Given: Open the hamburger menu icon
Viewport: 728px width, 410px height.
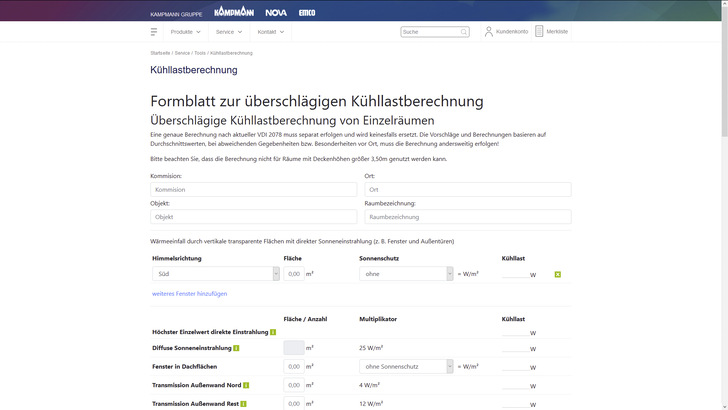Looking at the screenshot, I should [x=154, y=32].
